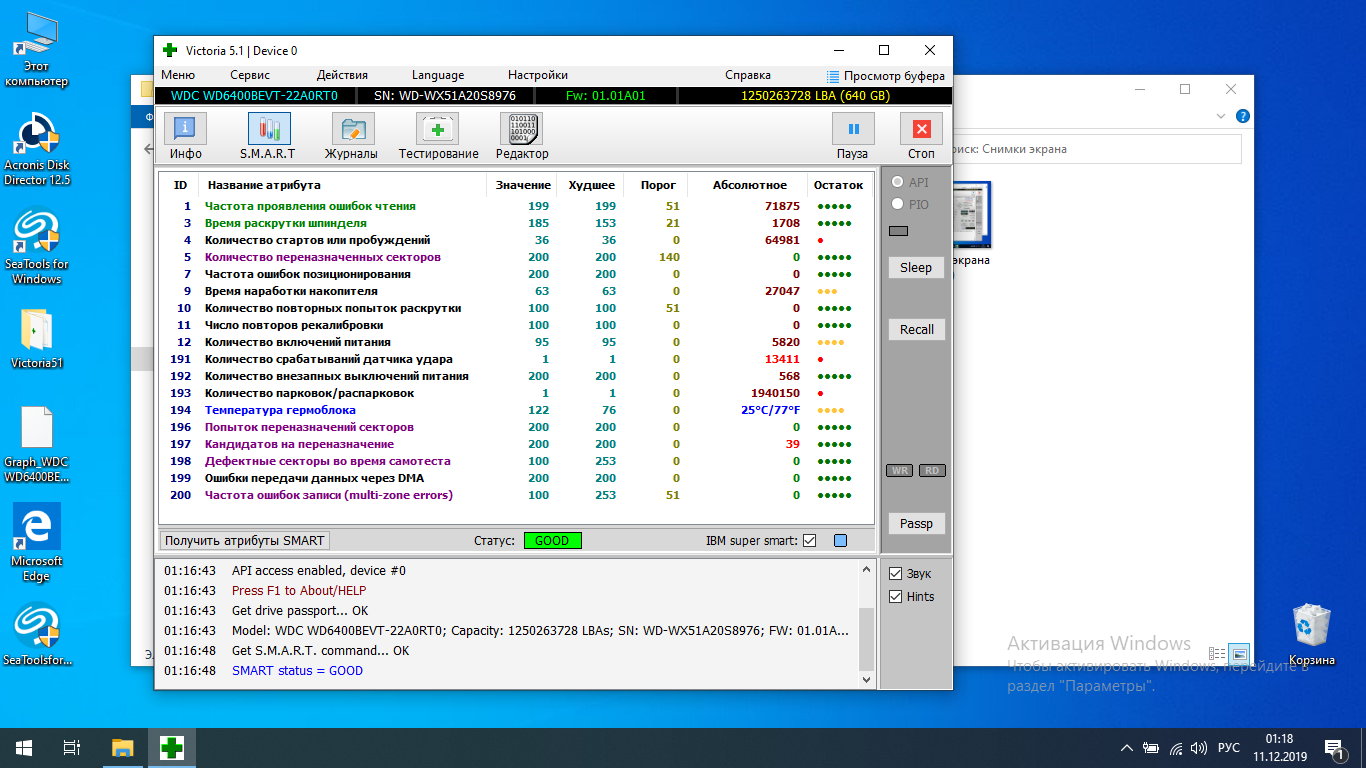Disable the Hints checkbox
The height and width of the screenshot is (768, 1366).
tap(896, 597)
